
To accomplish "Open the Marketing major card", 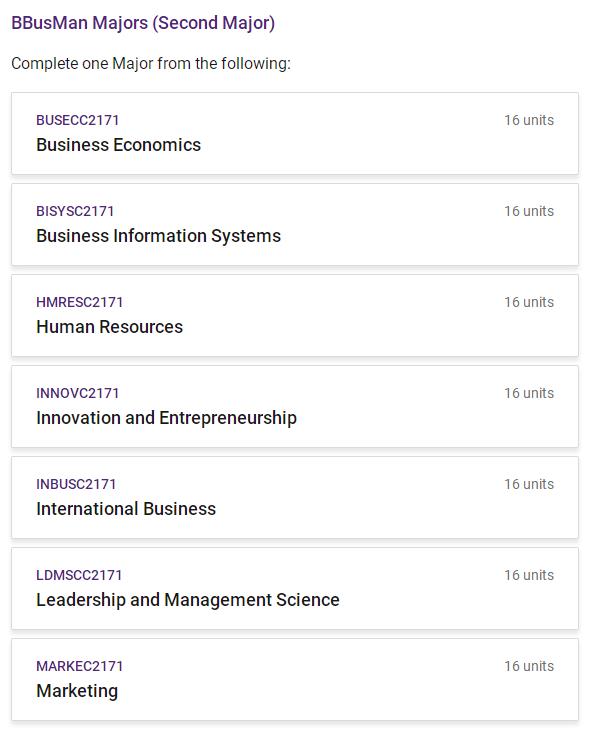I will pos(295,680).
